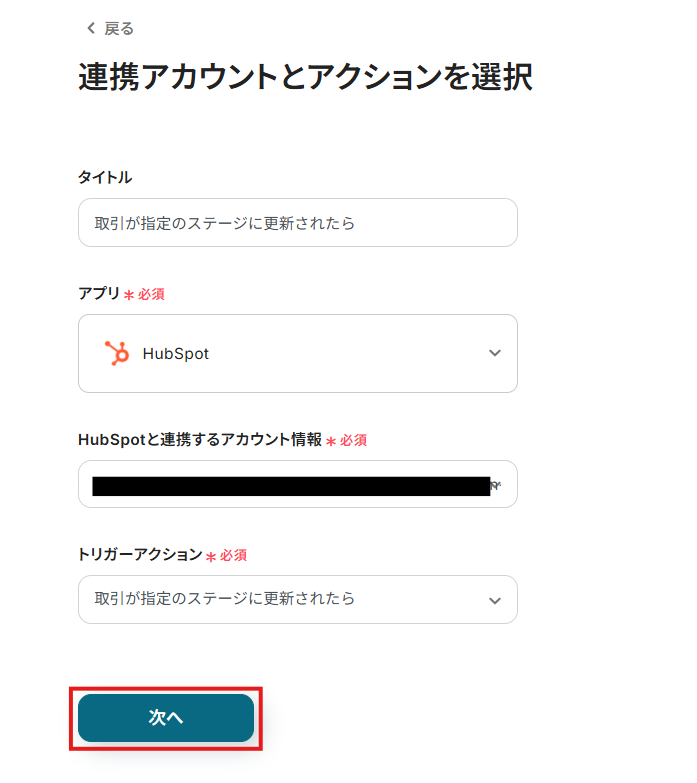Click the HubSpotと連携するアカウント情報 label
The image size is (697, 783).
(x=200, y=440)
